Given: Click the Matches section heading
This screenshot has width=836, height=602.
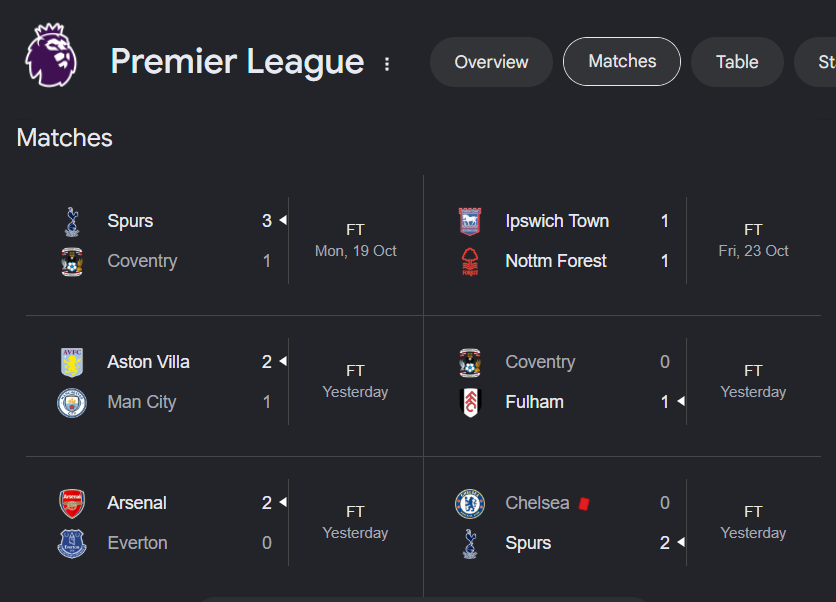Looking at the screenshot, I should click(65, 138).
